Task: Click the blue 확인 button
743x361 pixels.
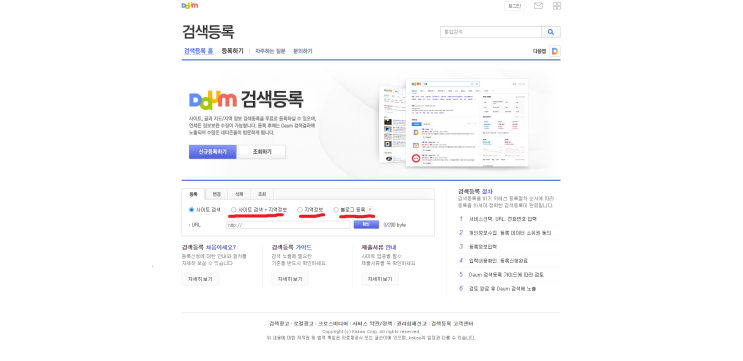Action: click(366, 225)
